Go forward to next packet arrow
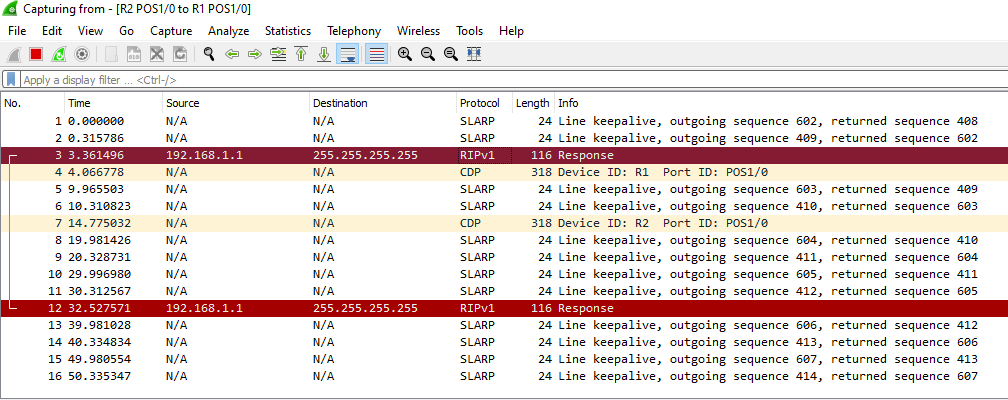This screenshot has width=1008, height=400. [255, 55]
